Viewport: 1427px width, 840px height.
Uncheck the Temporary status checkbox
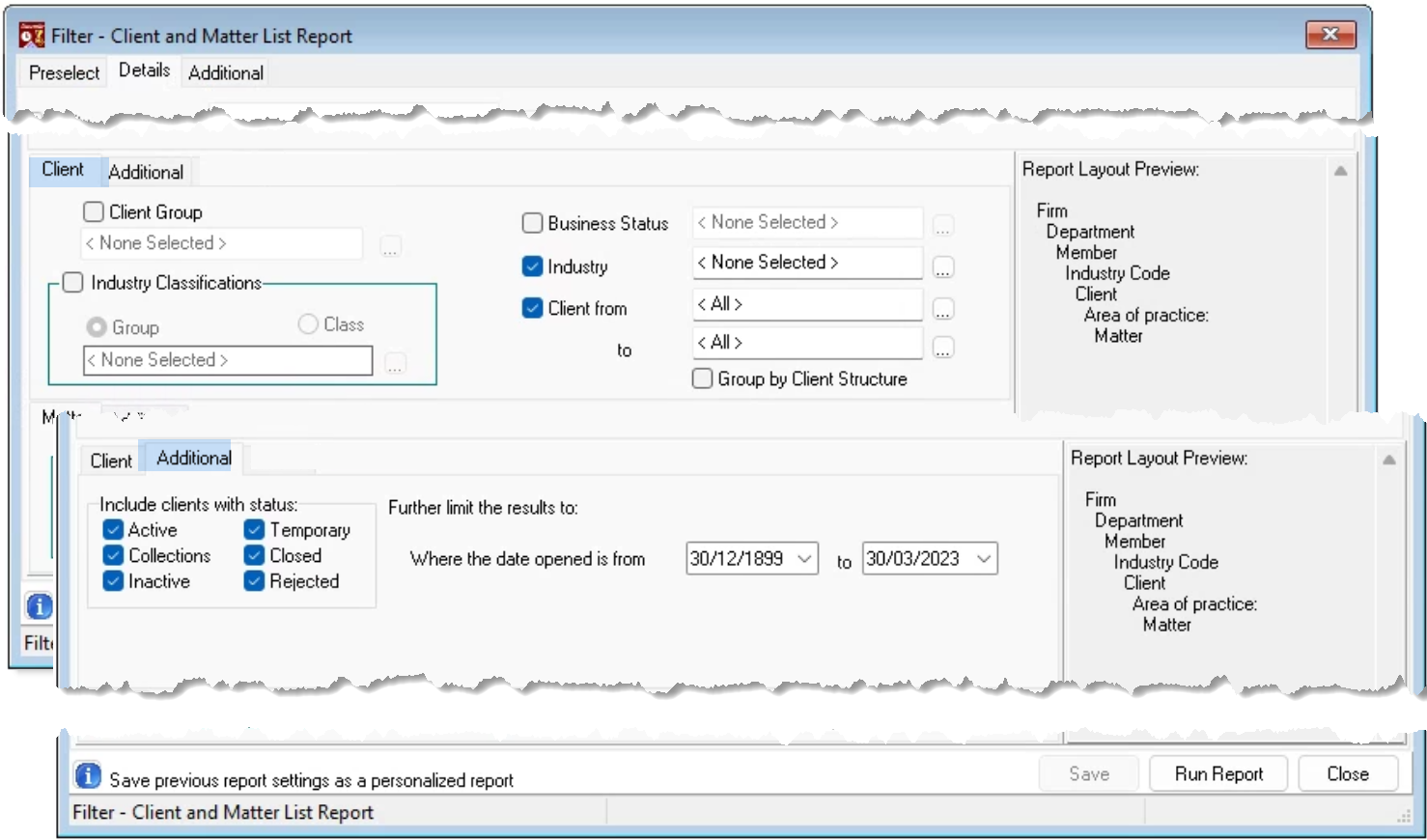(x=254, y=530)
